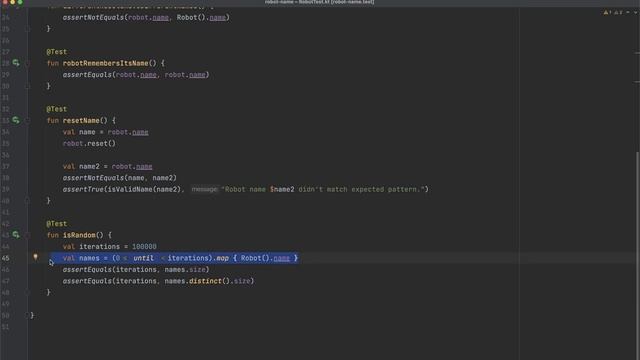640x360 pixels.
Task: Run the resetName test from gutter
Action: (16, 120)
